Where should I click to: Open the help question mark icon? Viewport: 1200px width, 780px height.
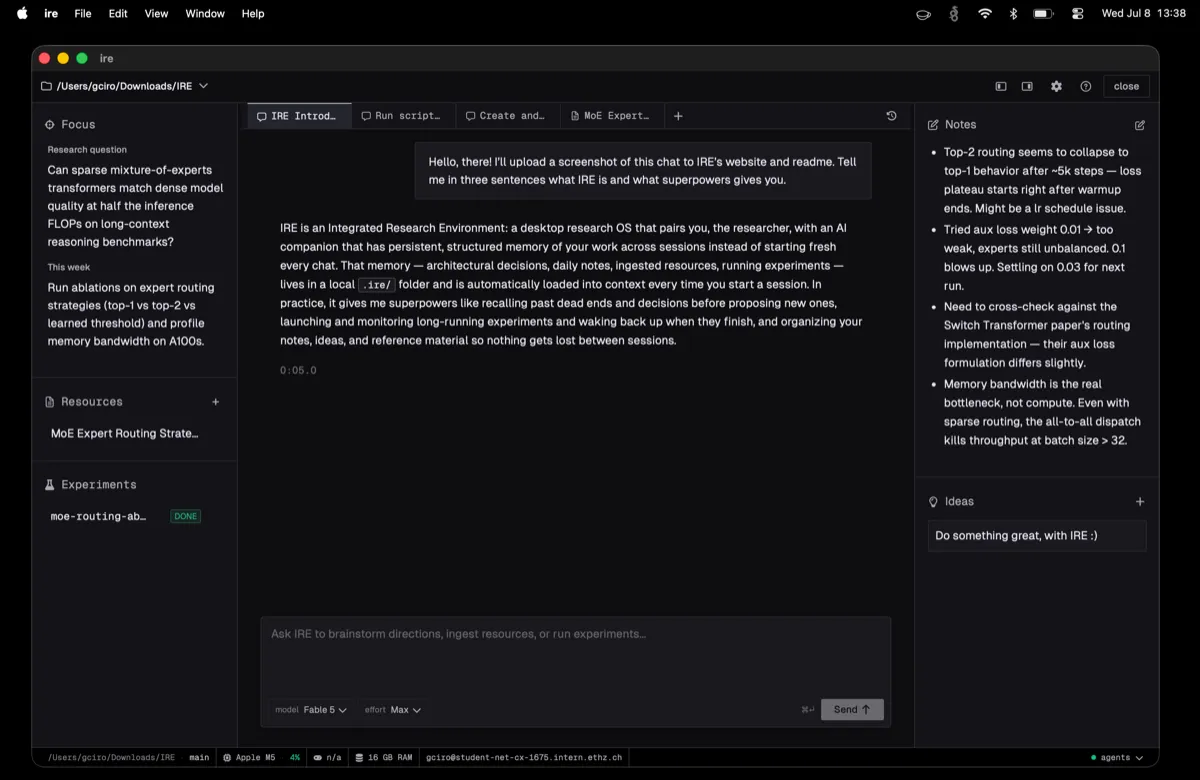click(x=1085, y=86)
